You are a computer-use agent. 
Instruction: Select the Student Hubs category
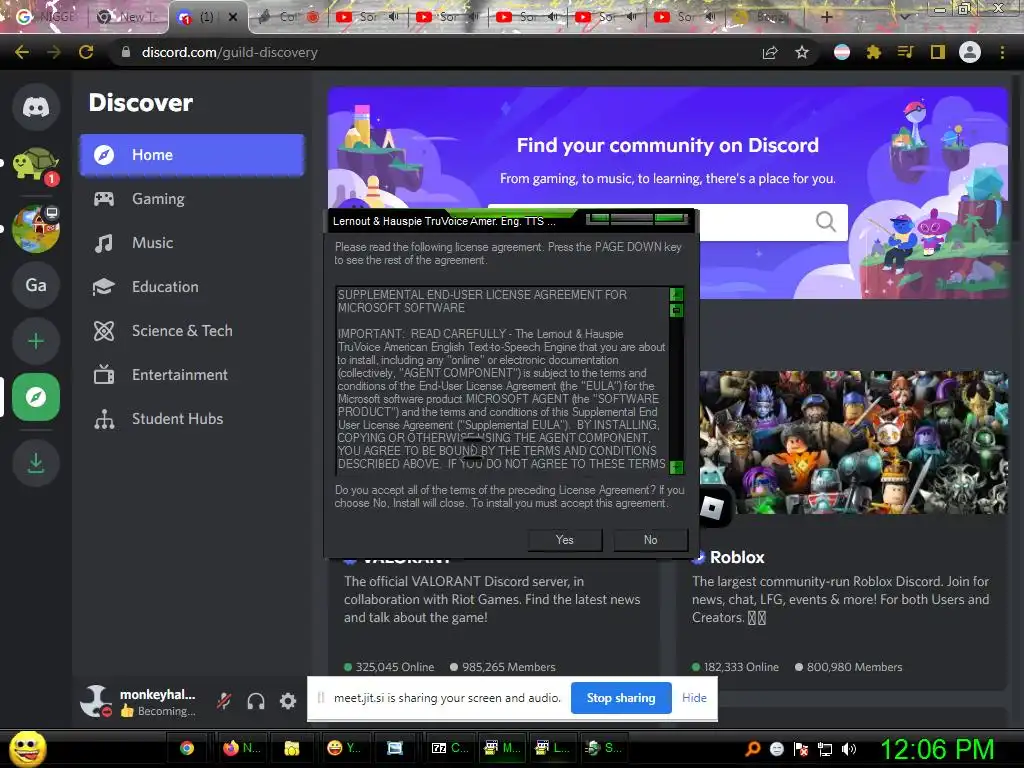point(192,419)
